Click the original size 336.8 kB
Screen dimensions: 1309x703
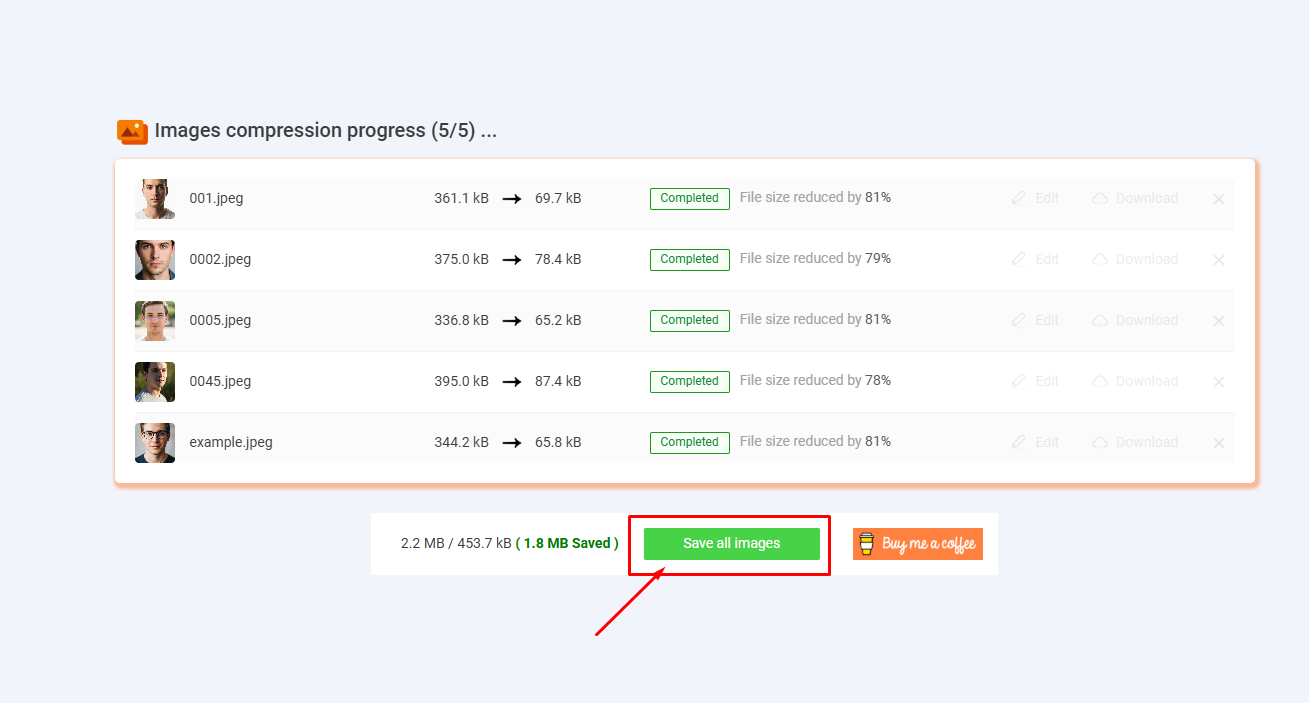tap(462, 321)
